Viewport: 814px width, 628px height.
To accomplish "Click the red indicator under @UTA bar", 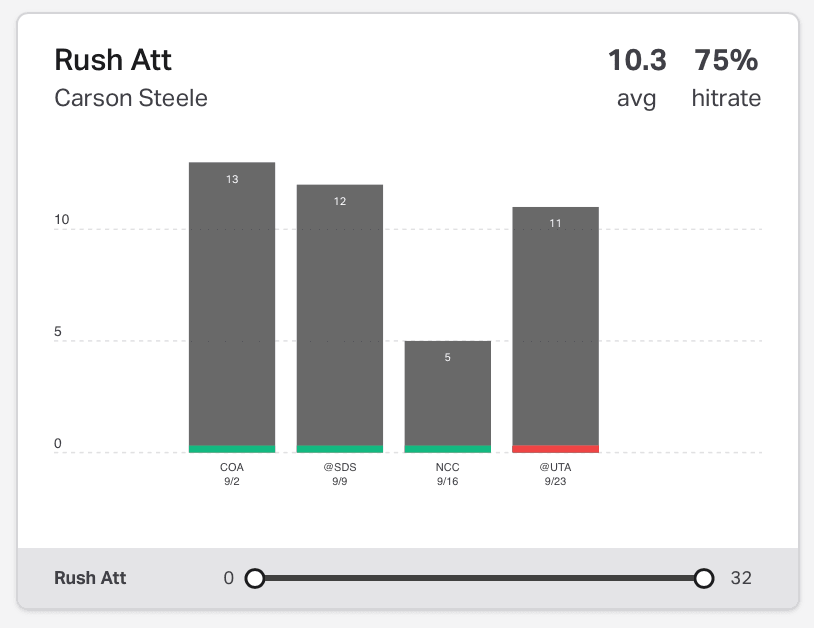I will pos(555,449).
